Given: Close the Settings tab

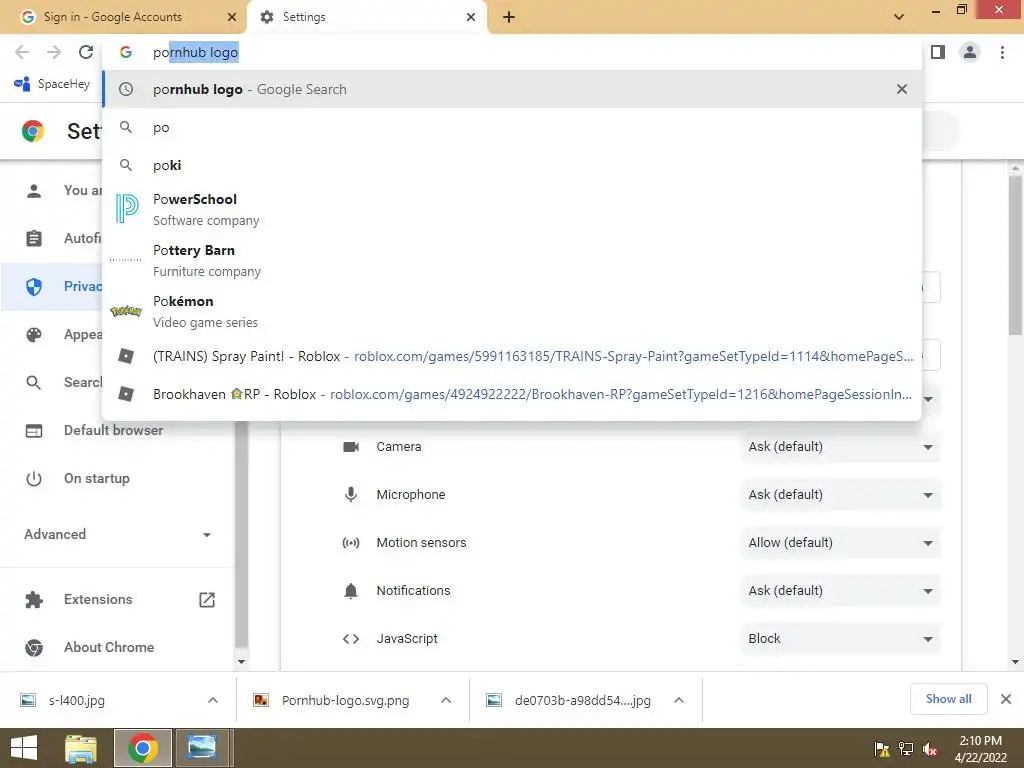Looking at the screenshot, I should [x=471, y=17].
